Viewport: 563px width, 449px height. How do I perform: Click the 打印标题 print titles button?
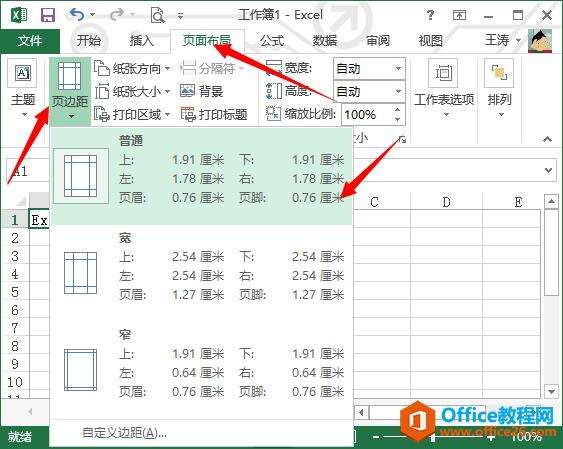point(214,114)
